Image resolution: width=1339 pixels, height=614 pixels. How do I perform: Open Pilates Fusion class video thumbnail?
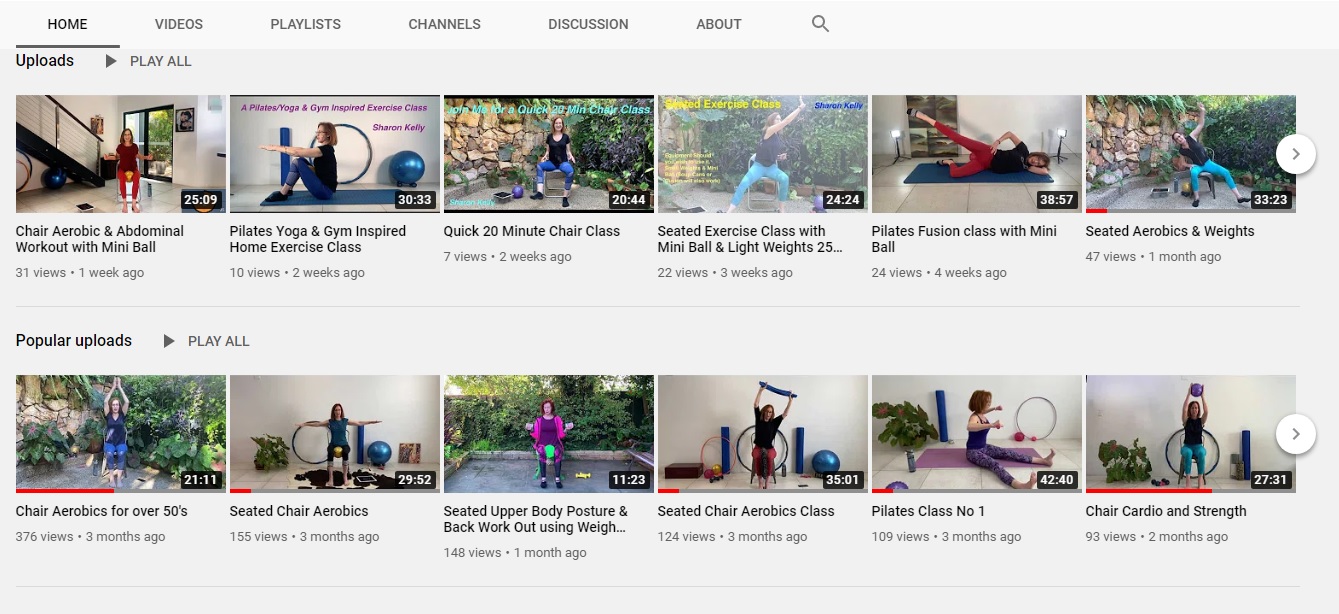coord(976,154)
